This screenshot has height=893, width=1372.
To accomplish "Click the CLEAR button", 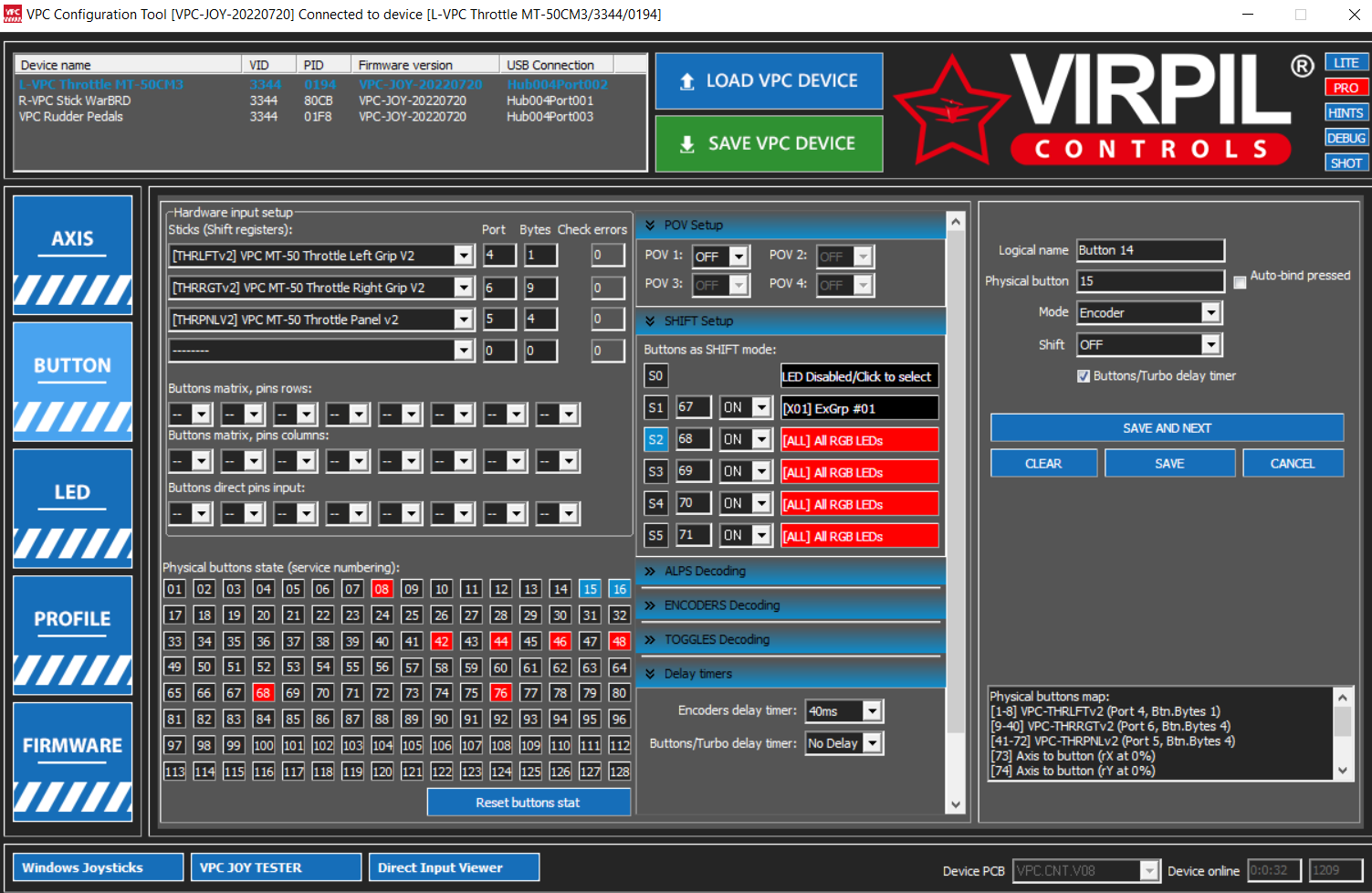I will tap(1044, 463).
